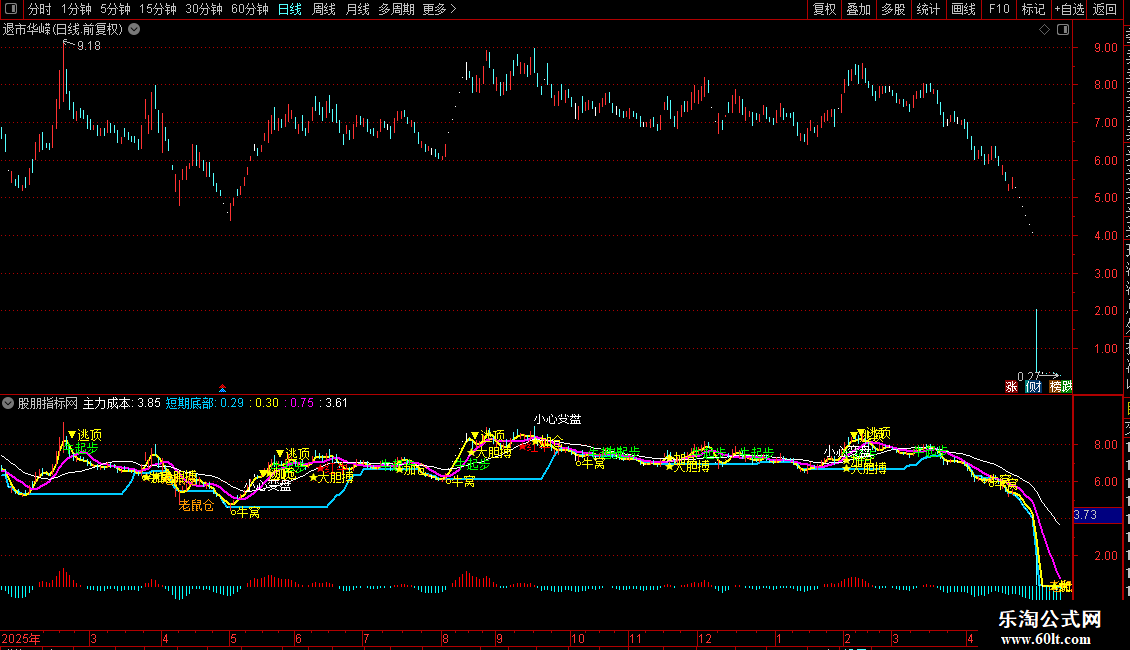Switch to the 30分钟 period
This screenshot has width=1130, height=650.
(x=204, y=9)
